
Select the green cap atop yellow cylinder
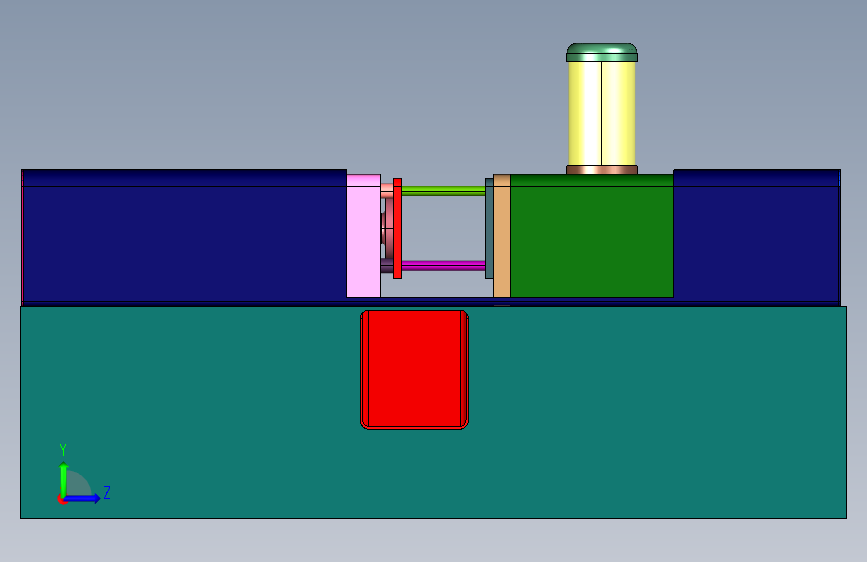pos(602,52)
